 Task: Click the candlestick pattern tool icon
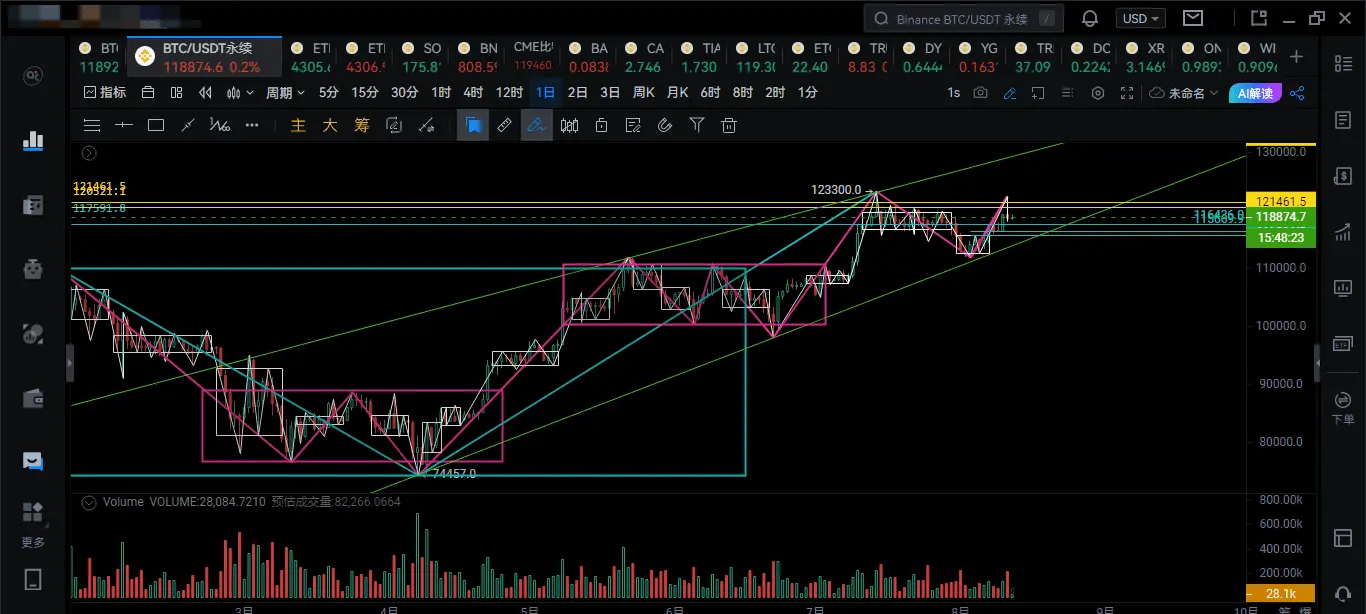tap(570, 125)
